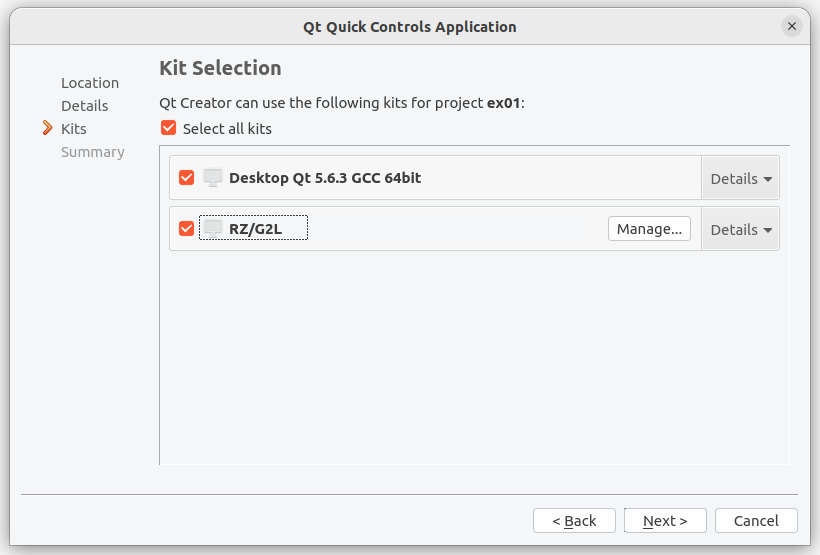Click the RZ/G2L kit name label
Screen dimensions: 820x555
tap(255, 229)
